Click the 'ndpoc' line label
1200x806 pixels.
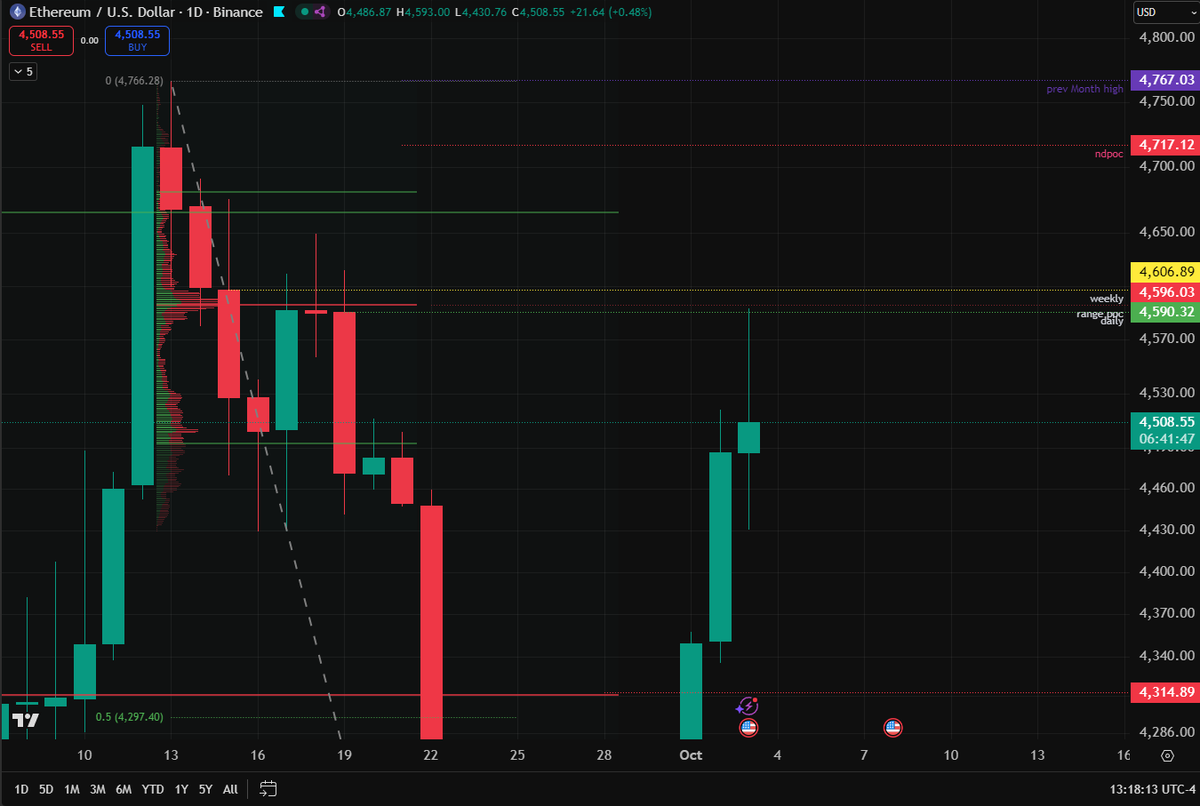click(1109, 154)
